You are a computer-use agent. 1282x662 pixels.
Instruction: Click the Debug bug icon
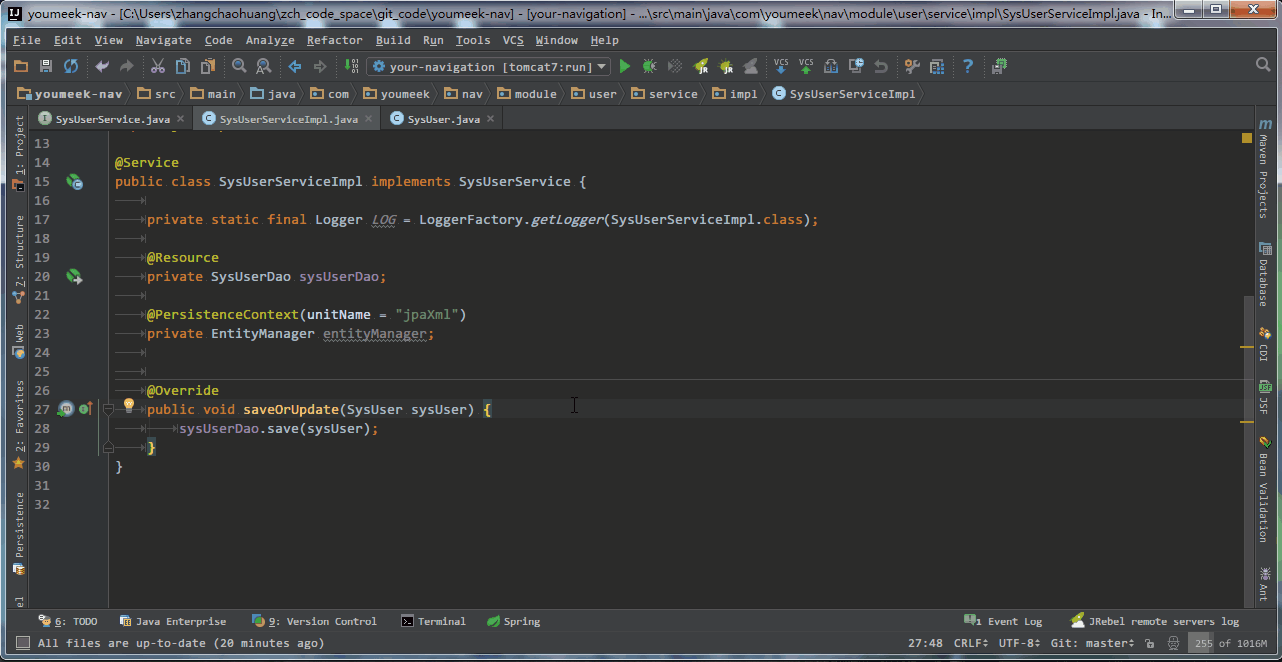click(x=649, y=67)
